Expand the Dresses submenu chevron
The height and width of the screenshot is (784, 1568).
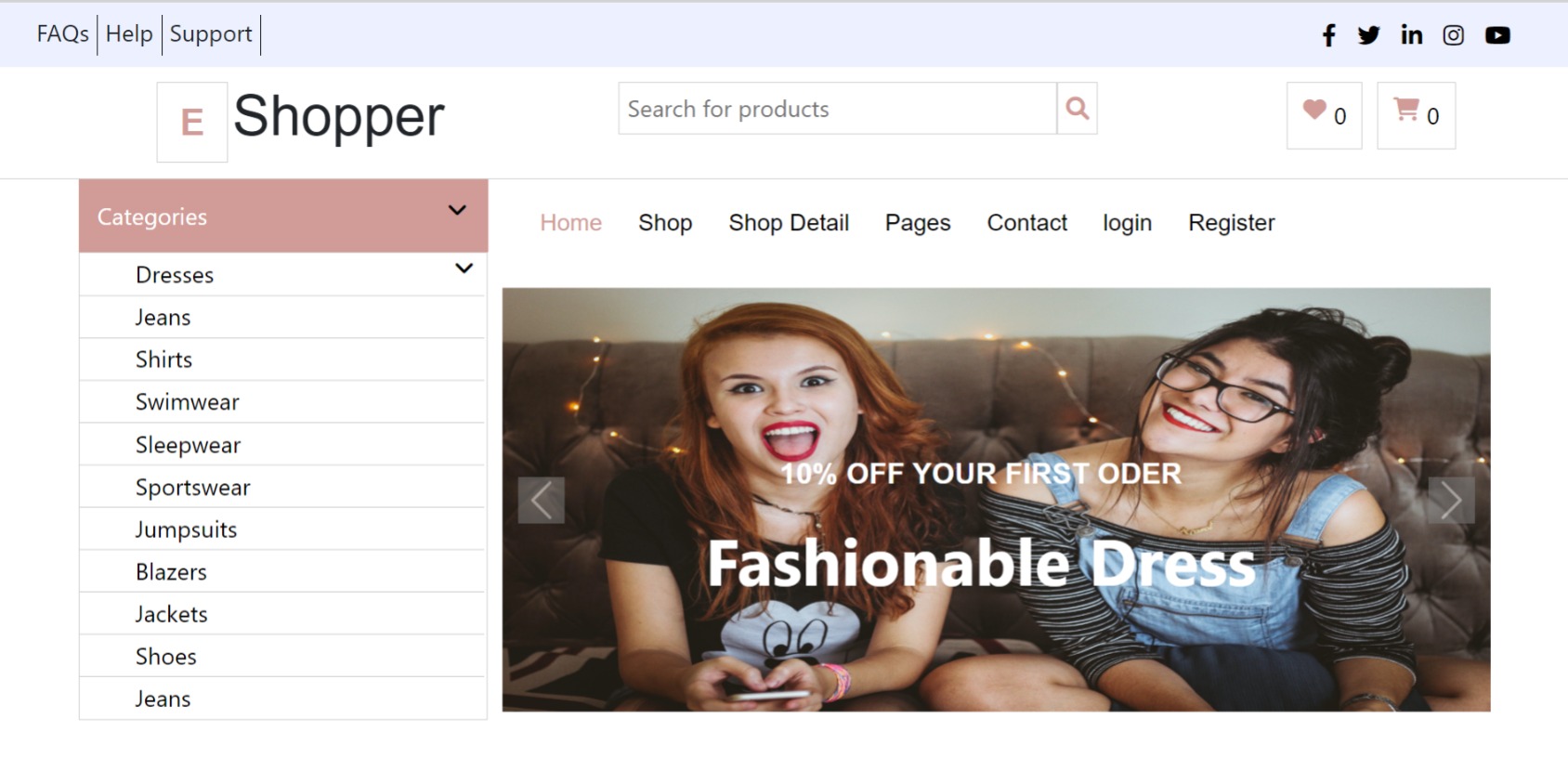coord(464,268)
